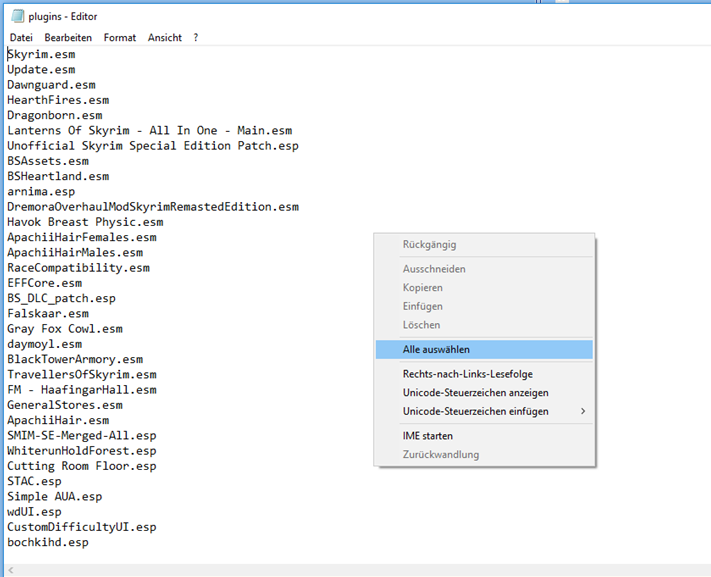
Task: Place the cursor on the Dawnguard.esm line
Action: [x=52, y=85]
